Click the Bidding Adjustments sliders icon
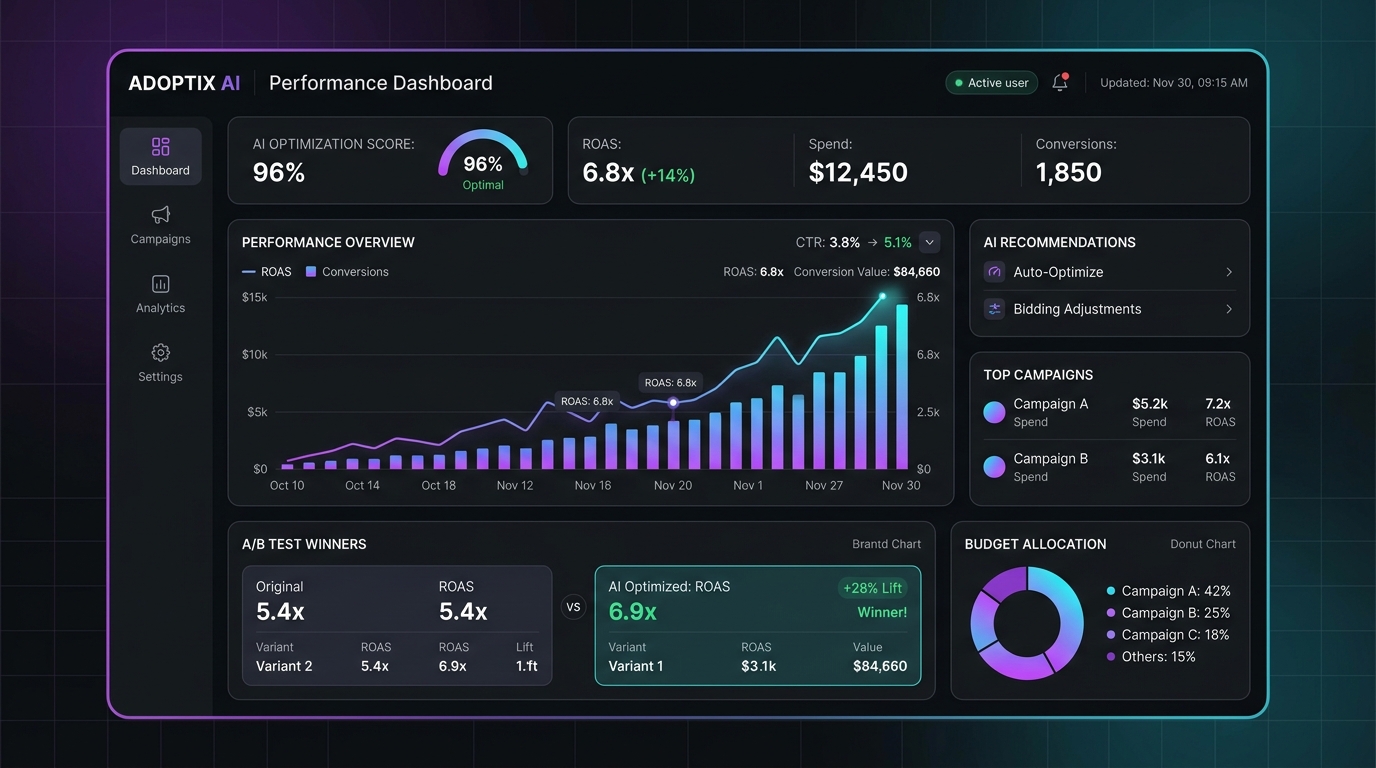Image resolution: width=1376 pixels, height=768 pixels. (994, 309)
